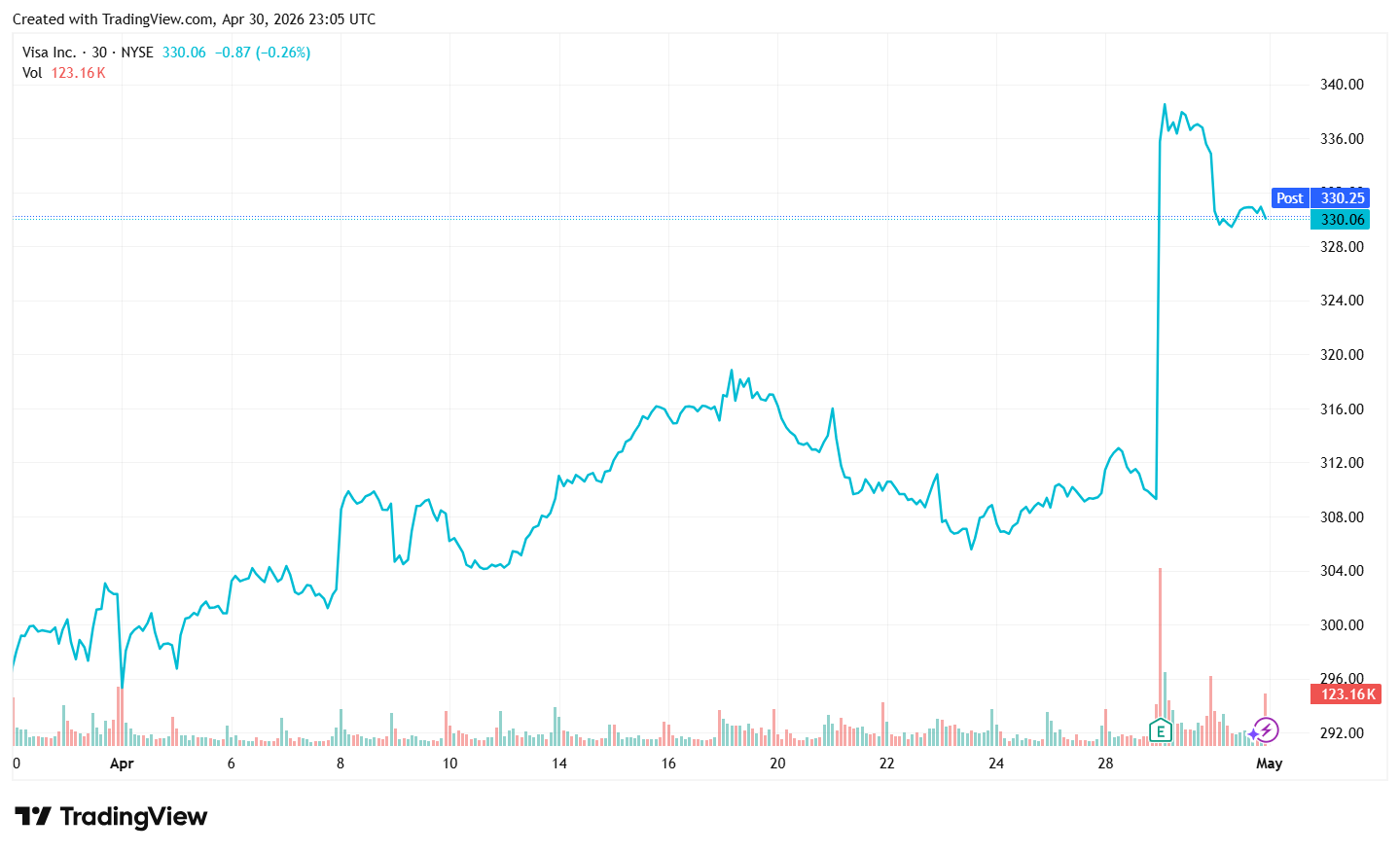Select the 312.00 price axis label
1400x853 pixels.
pos(1342,463)
